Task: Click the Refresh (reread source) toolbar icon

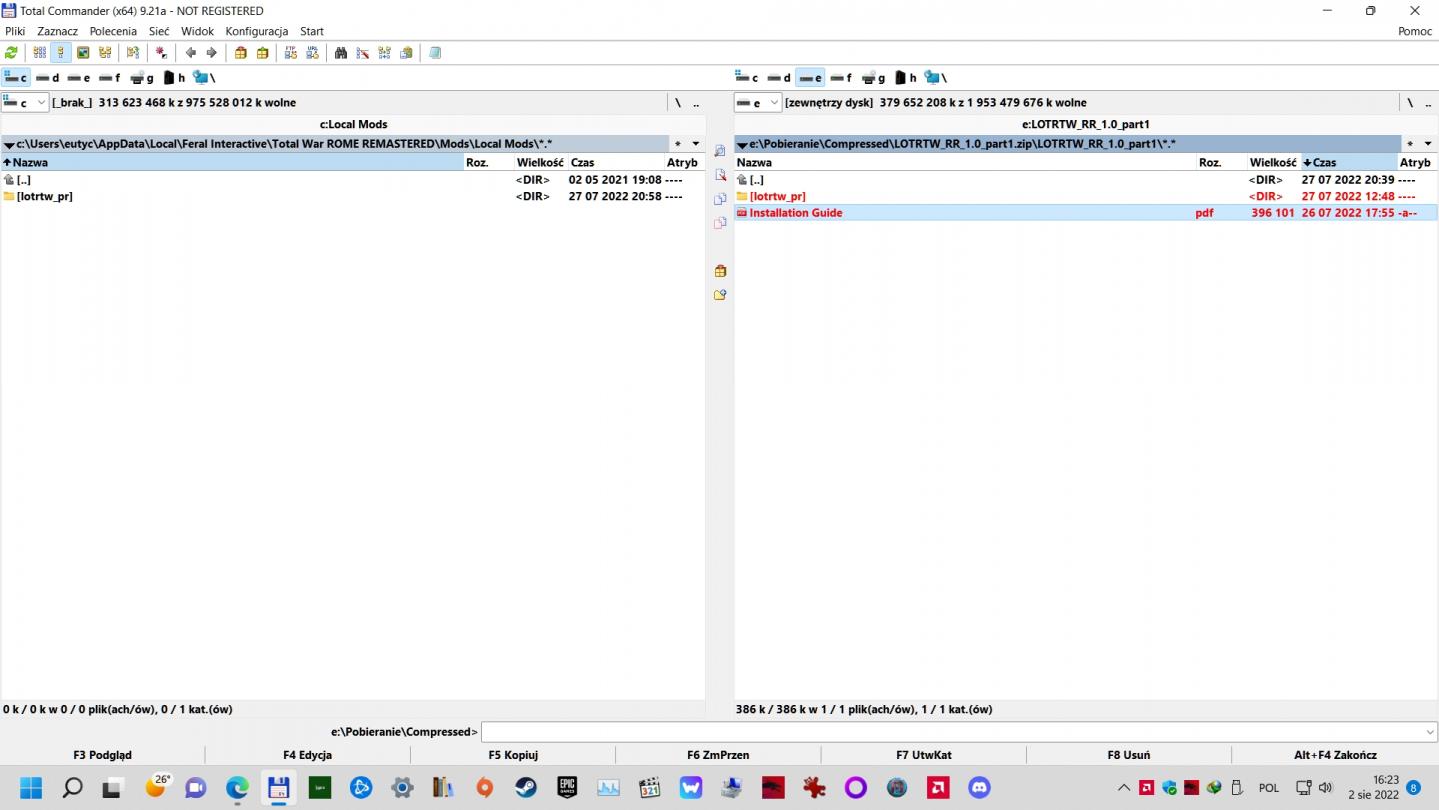Action: tap(12, 53)
